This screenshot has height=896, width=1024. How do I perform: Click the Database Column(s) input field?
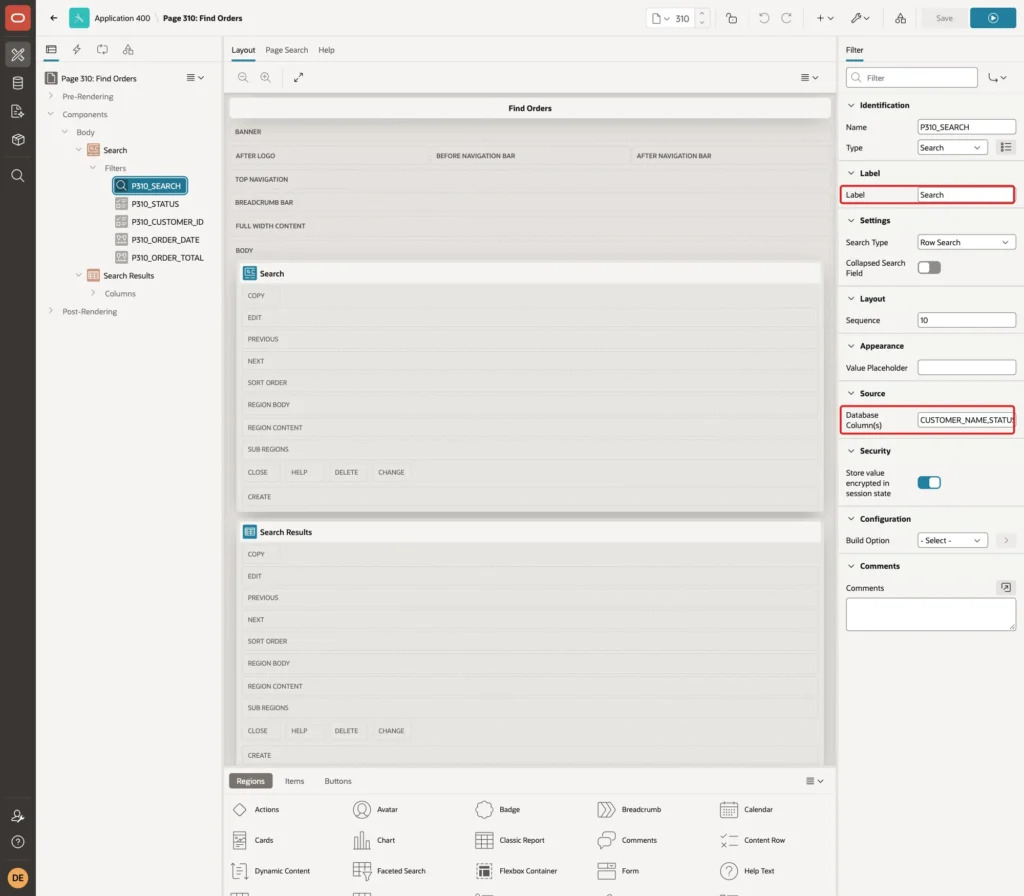click(x=967, y=420)
